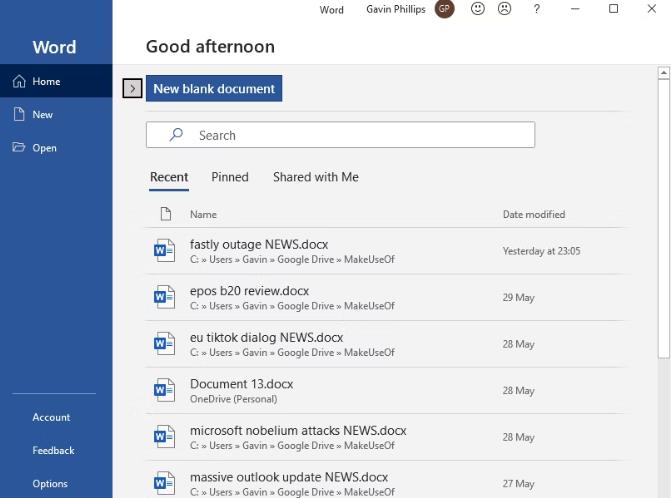Click the New page icon in sidebar

point(19,114)
